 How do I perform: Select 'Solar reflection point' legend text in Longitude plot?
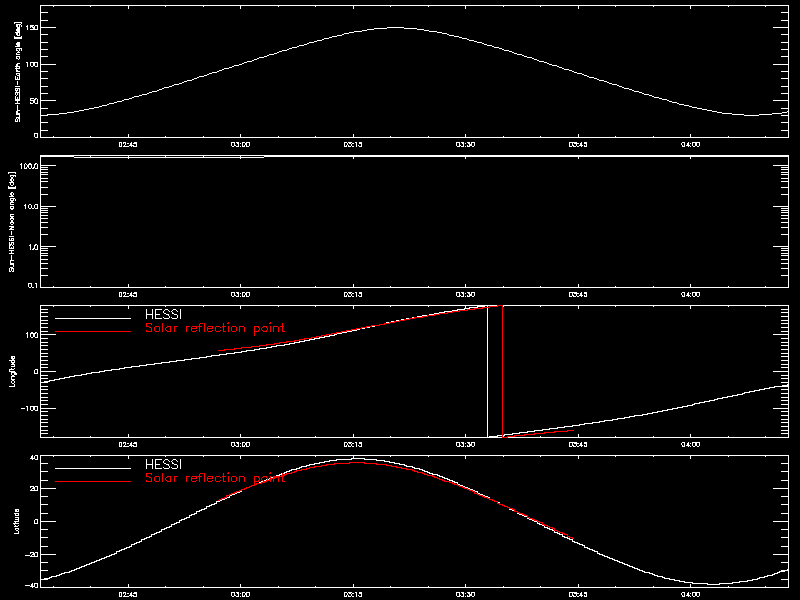[215, 328]
